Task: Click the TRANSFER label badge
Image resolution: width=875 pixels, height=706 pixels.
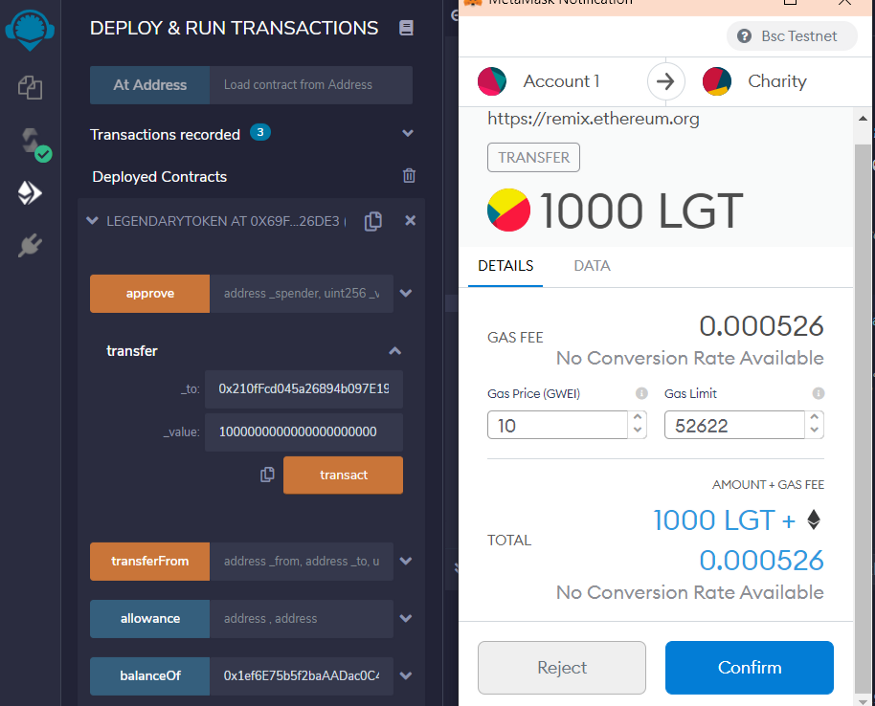Action: (x=533, y=157)
